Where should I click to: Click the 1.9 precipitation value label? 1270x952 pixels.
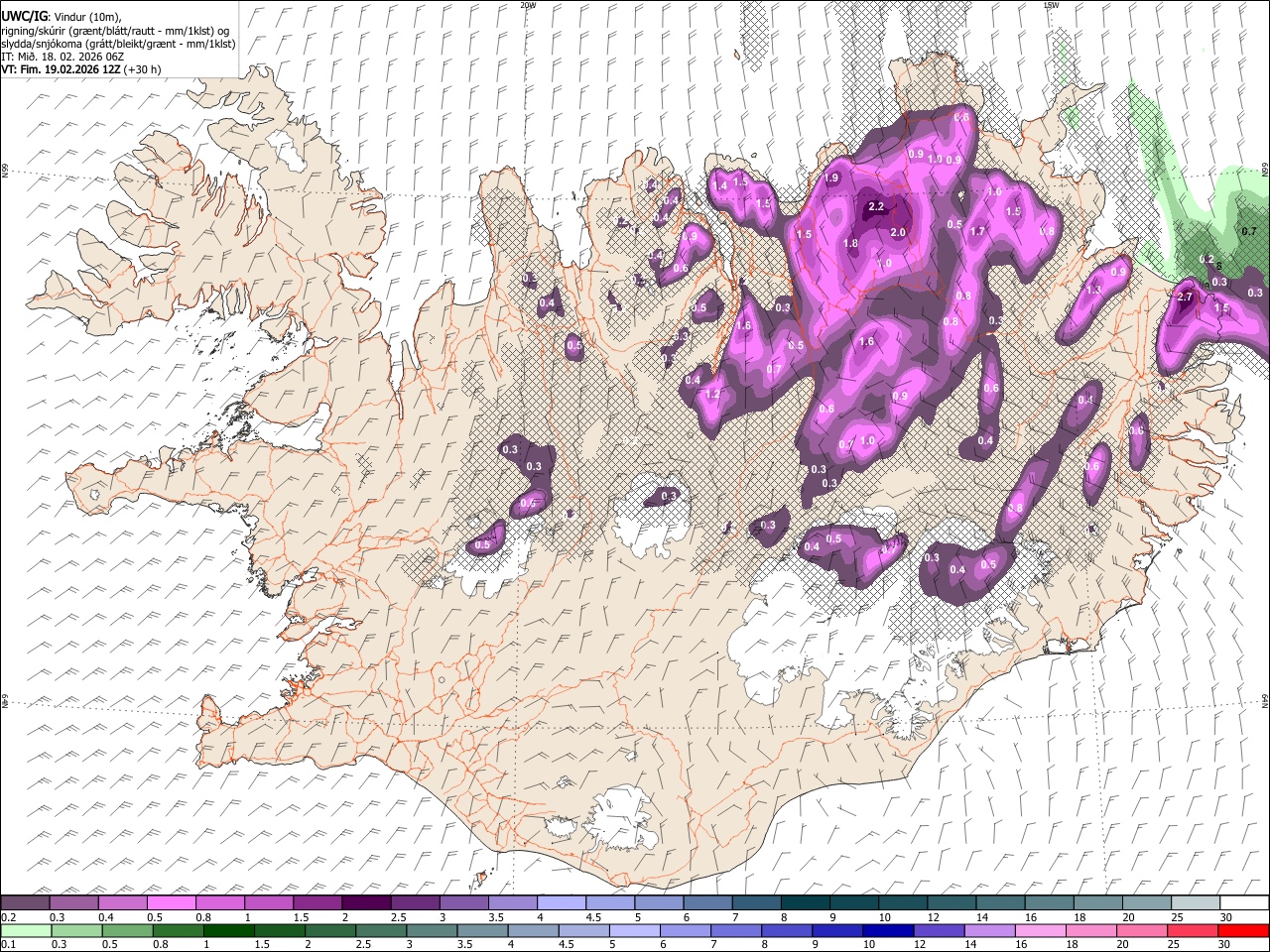click(831, 178)
